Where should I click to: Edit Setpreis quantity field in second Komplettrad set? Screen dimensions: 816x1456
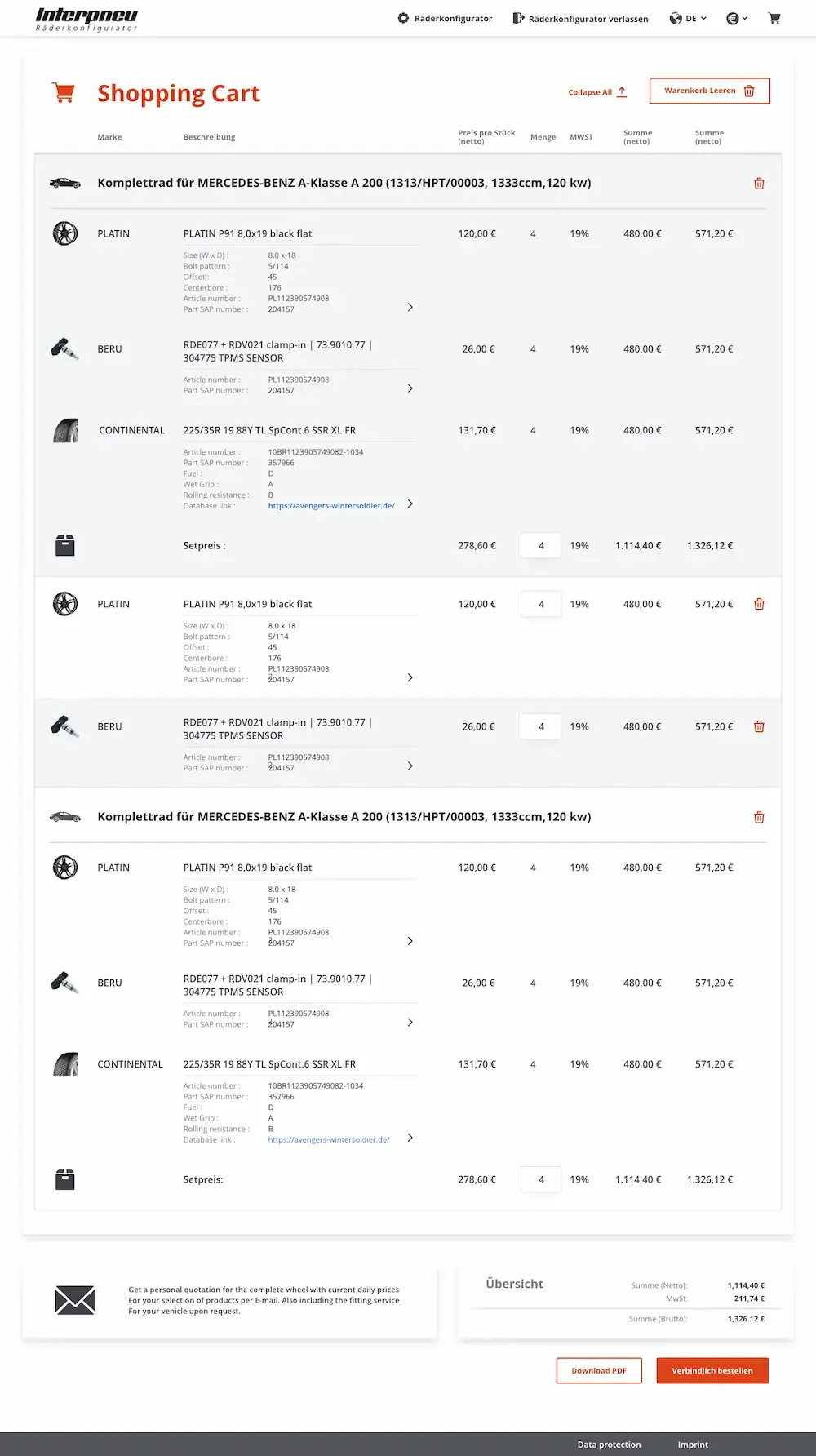(541, 1179)
